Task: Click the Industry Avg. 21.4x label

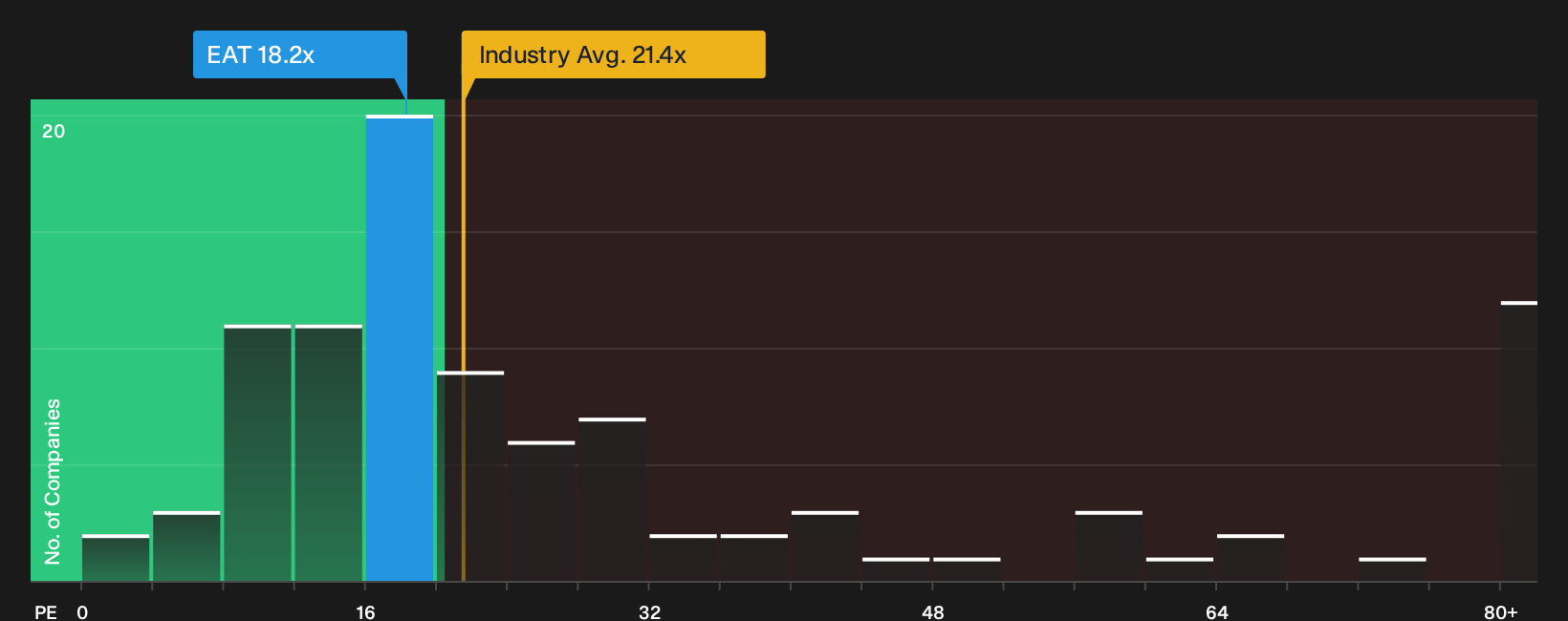Action: [x=613, y=54]
